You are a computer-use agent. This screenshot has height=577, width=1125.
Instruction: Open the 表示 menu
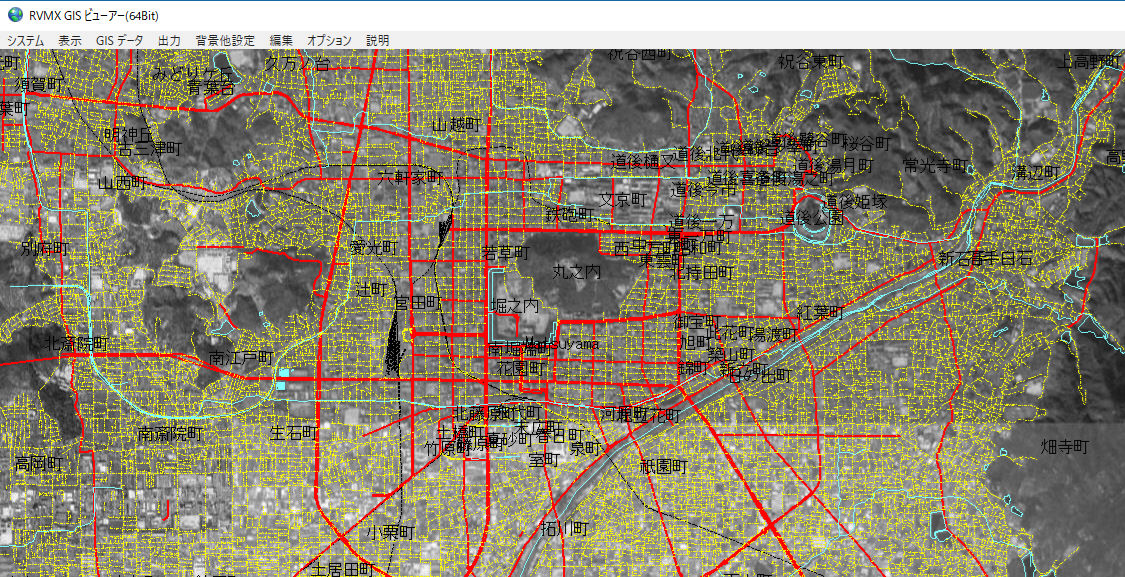(70, 41)
